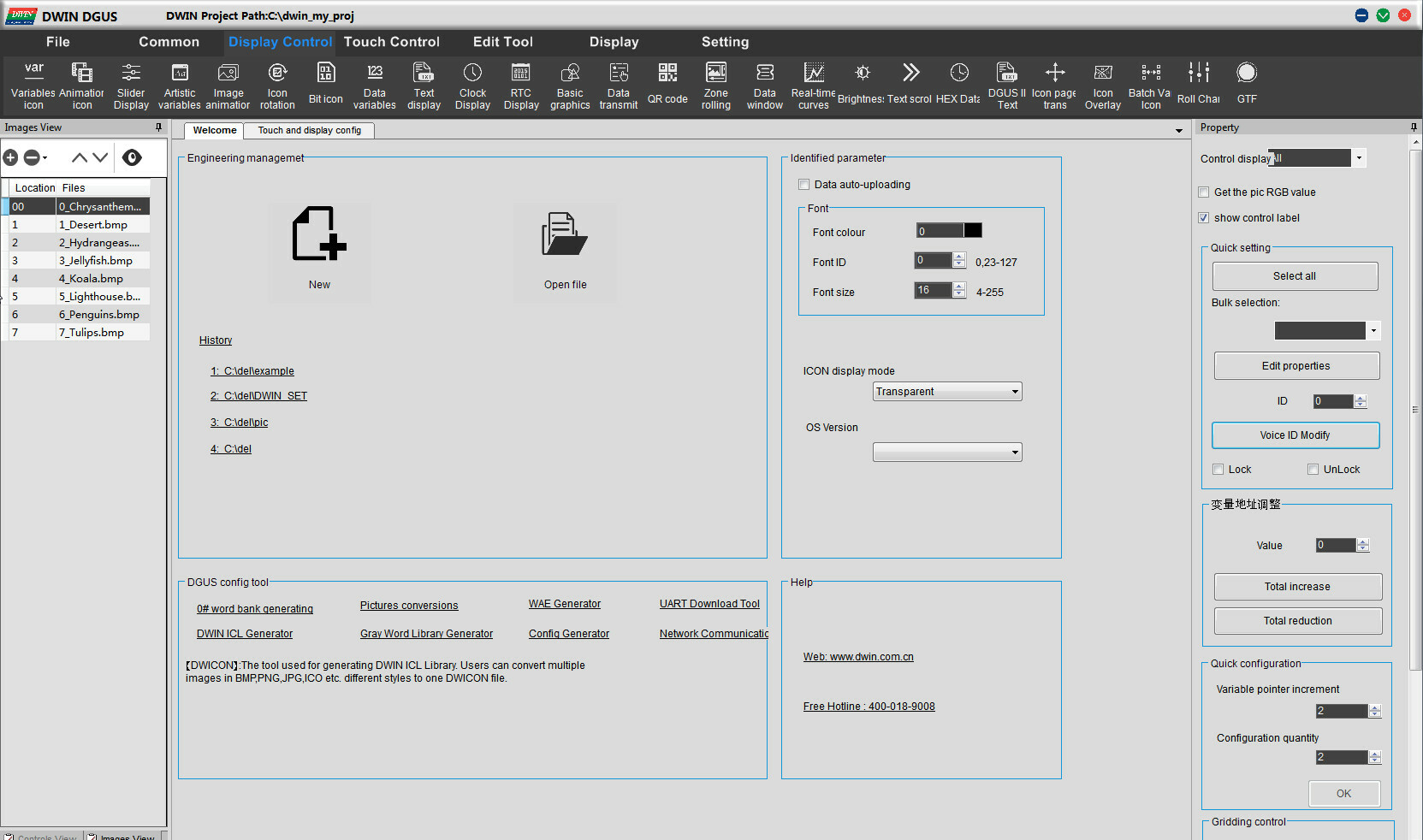Select the Slider Display tool
Viewport: 1423px width, 840px height.
tap(131, 84)
